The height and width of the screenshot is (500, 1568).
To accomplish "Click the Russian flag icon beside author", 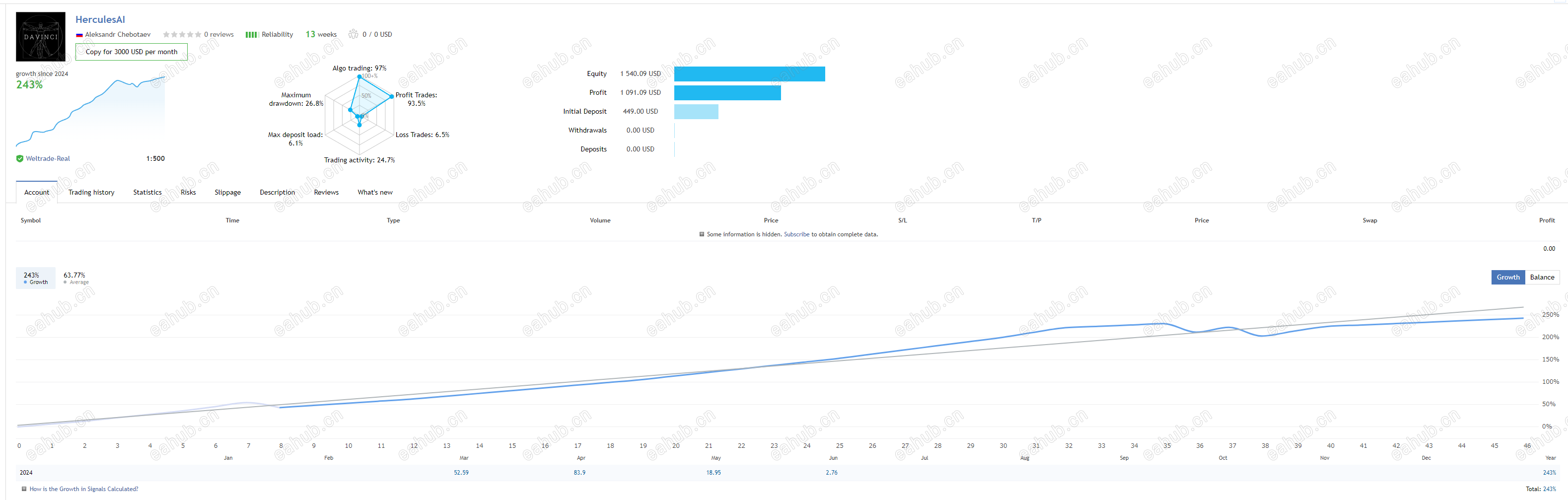I will coord(79,35).
